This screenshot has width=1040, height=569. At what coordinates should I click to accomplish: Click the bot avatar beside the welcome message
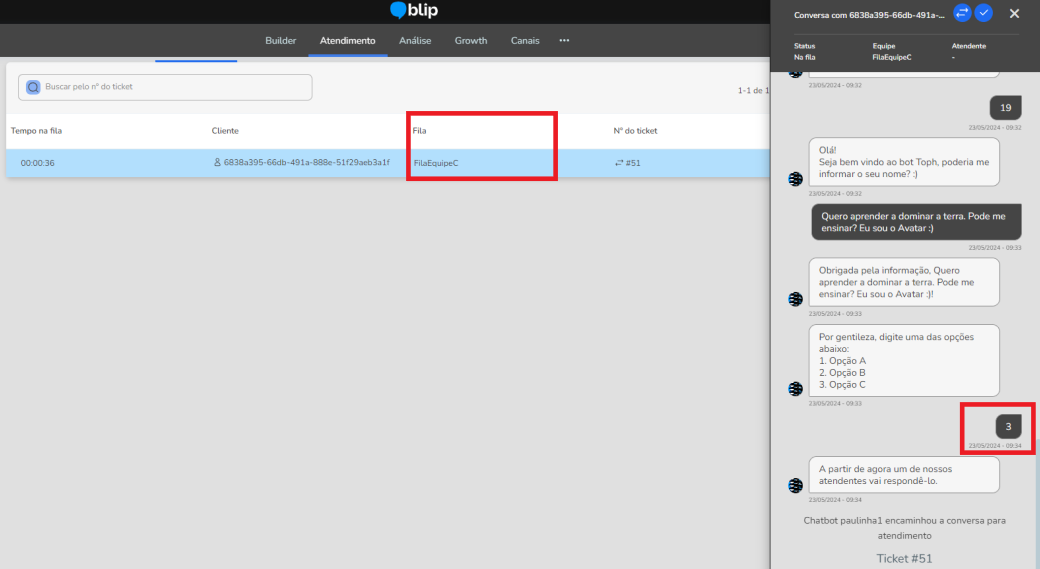coord(796,178)
